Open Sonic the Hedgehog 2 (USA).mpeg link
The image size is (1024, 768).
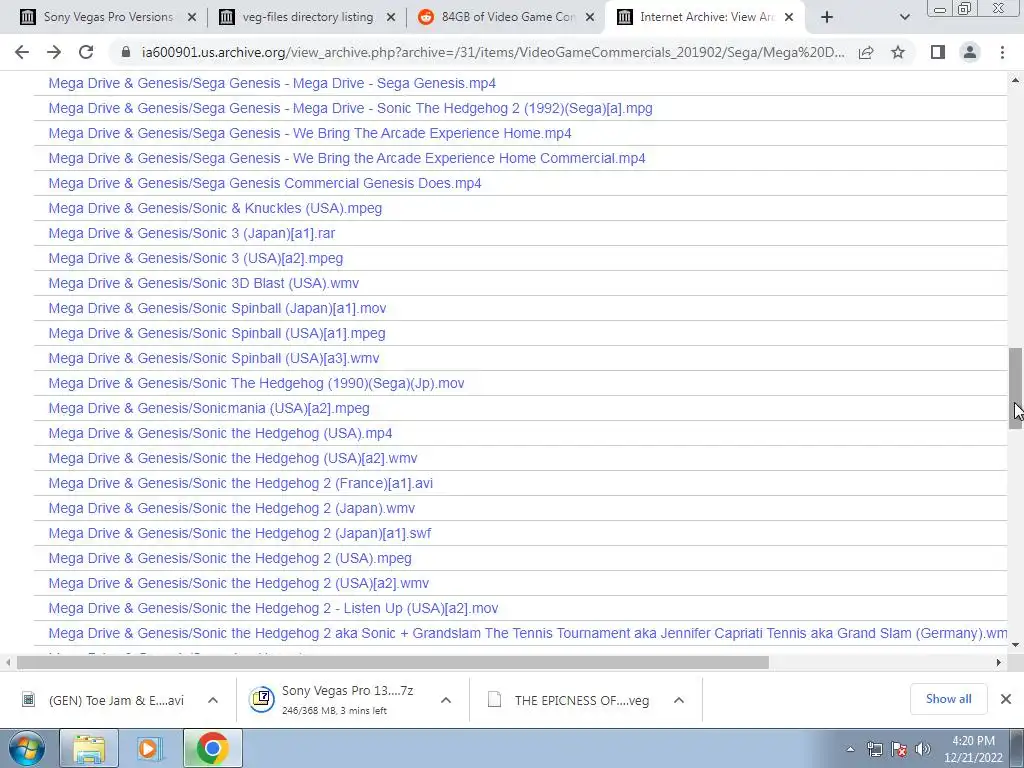pos(230,558)
